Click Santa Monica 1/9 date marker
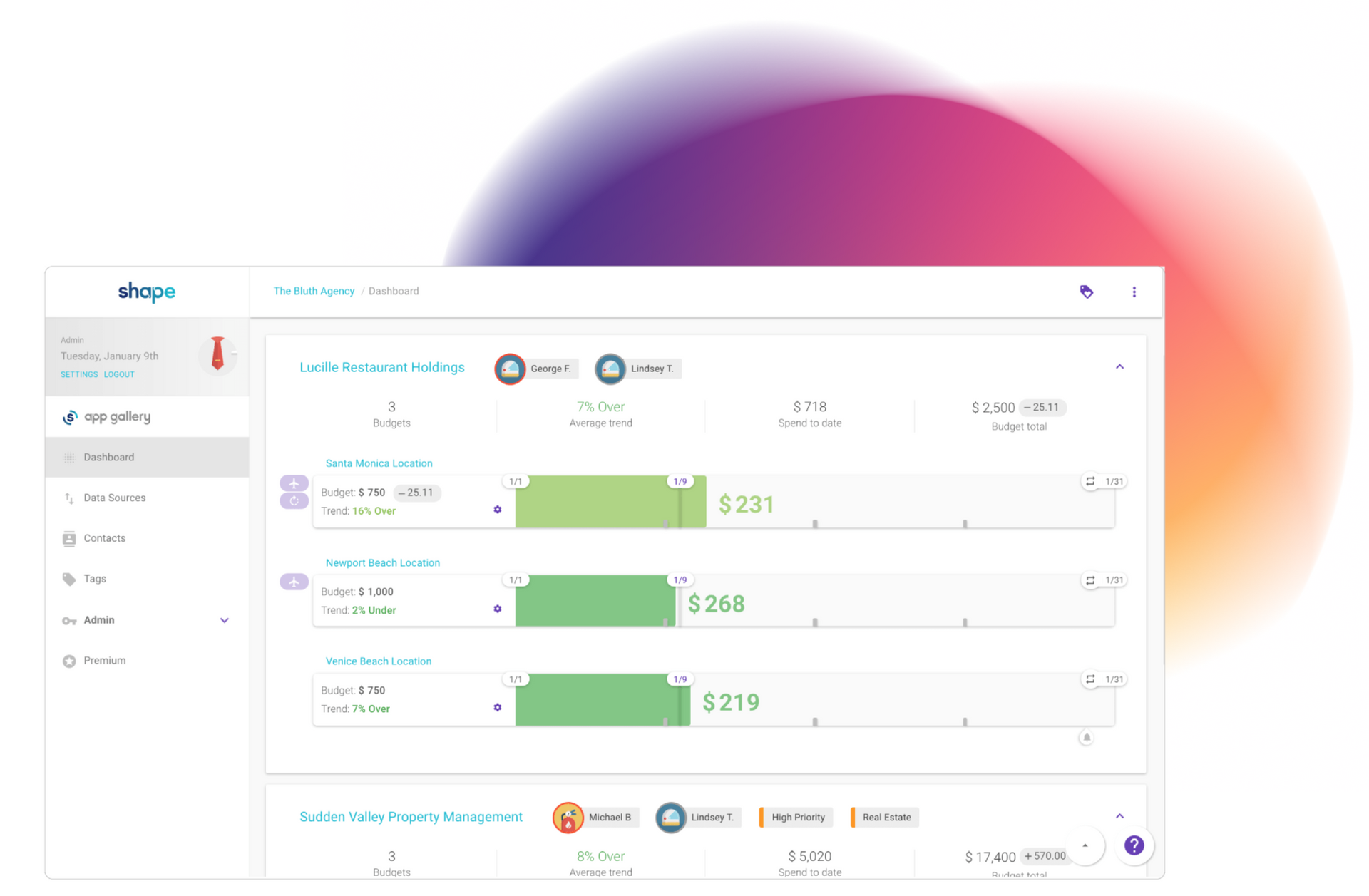 (680, 481)
